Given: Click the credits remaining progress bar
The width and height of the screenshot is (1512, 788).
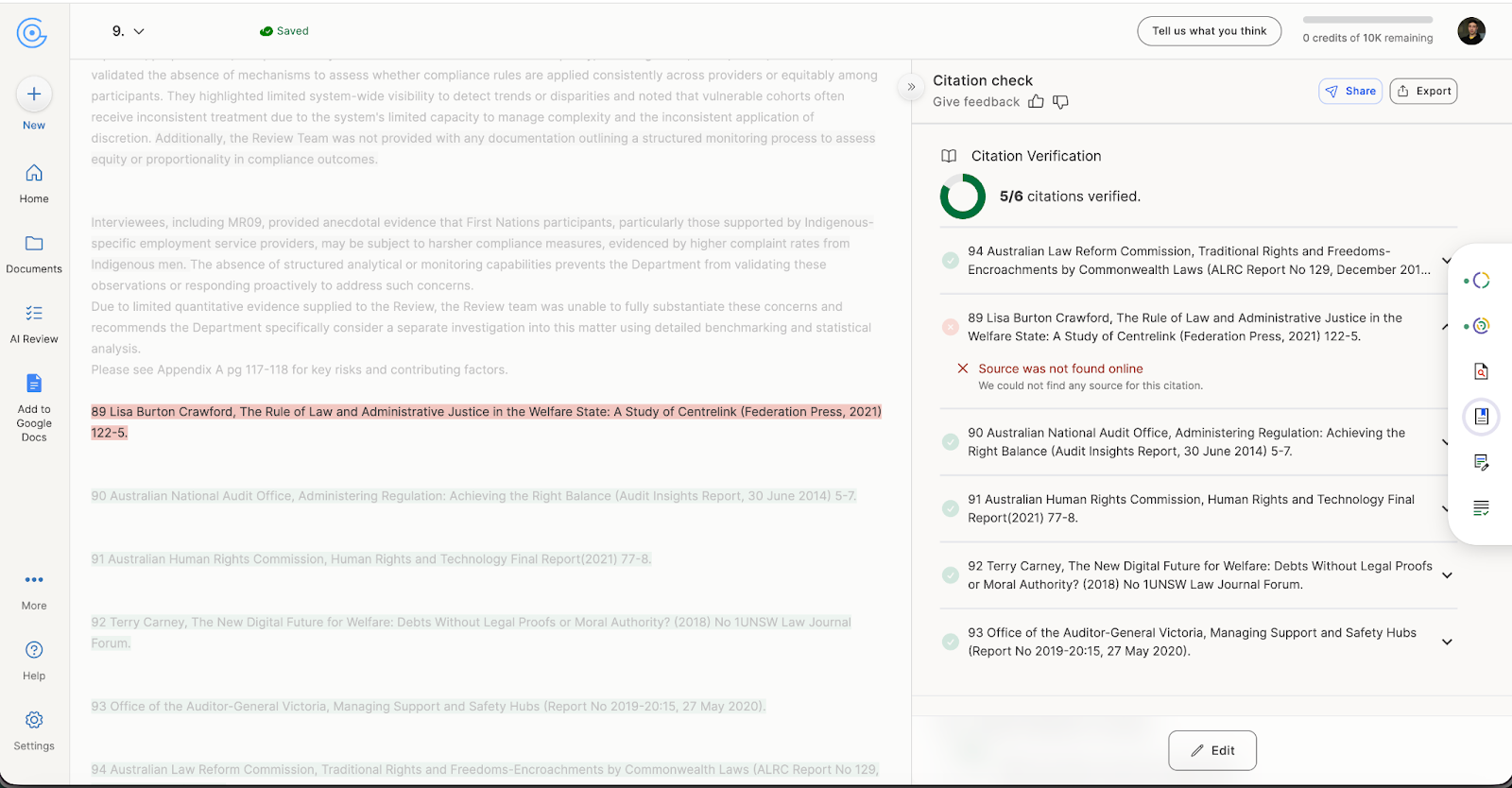Looking at the screenshot, I should 1367,20.
